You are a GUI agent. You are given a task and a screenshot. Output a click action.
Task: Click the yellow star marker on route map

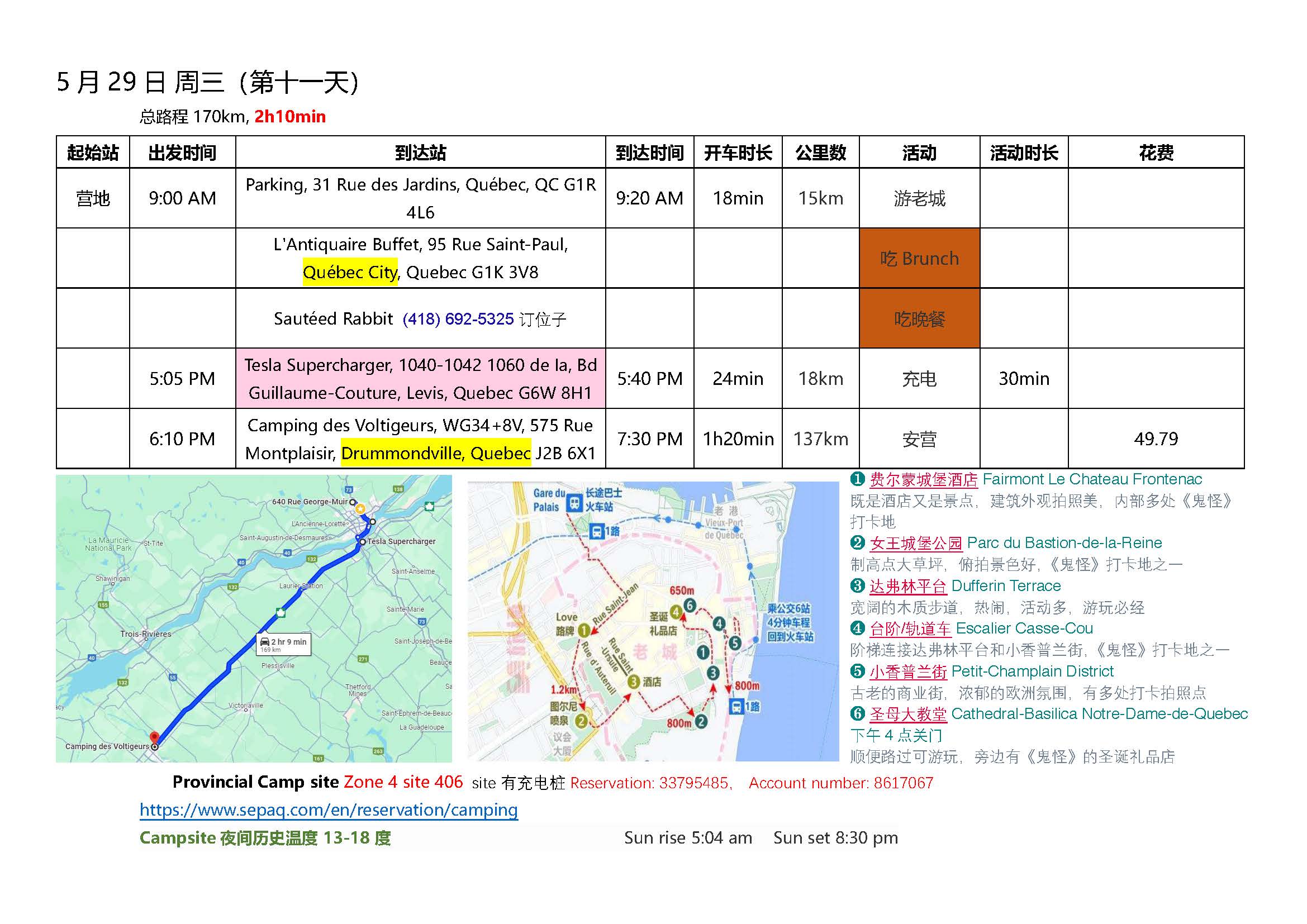(360, 509)
